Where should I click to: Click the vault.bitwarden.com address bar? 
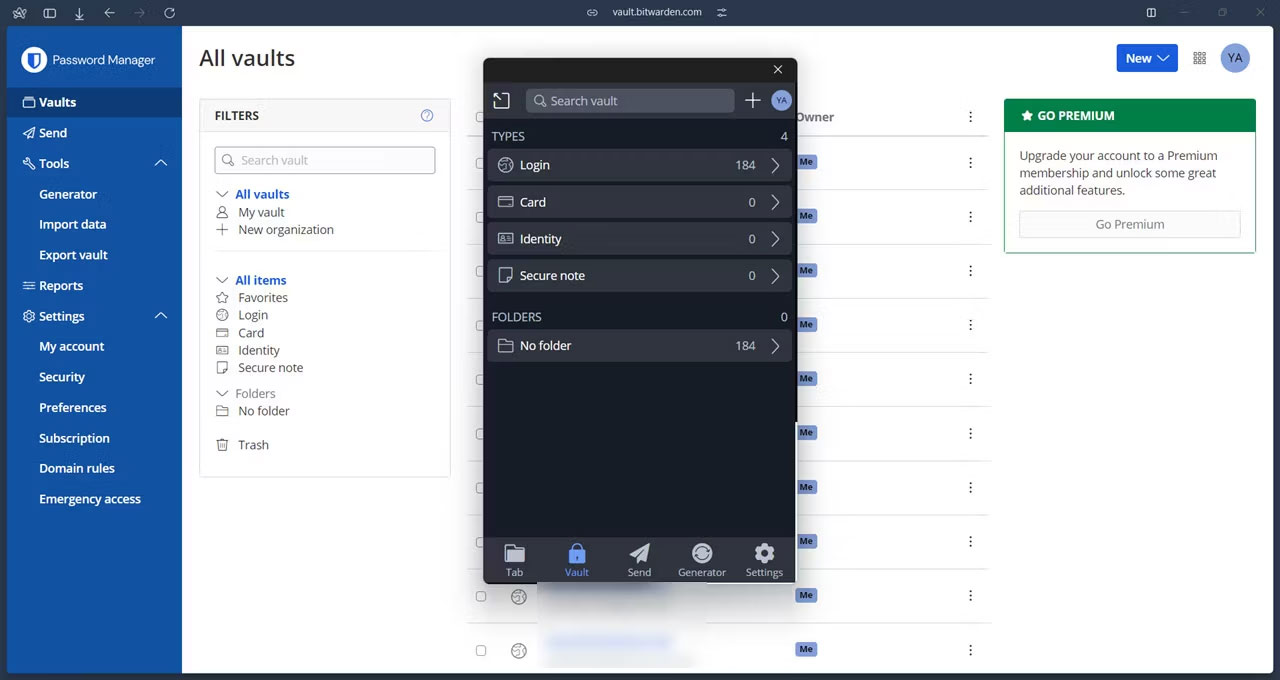click(657, 12)
